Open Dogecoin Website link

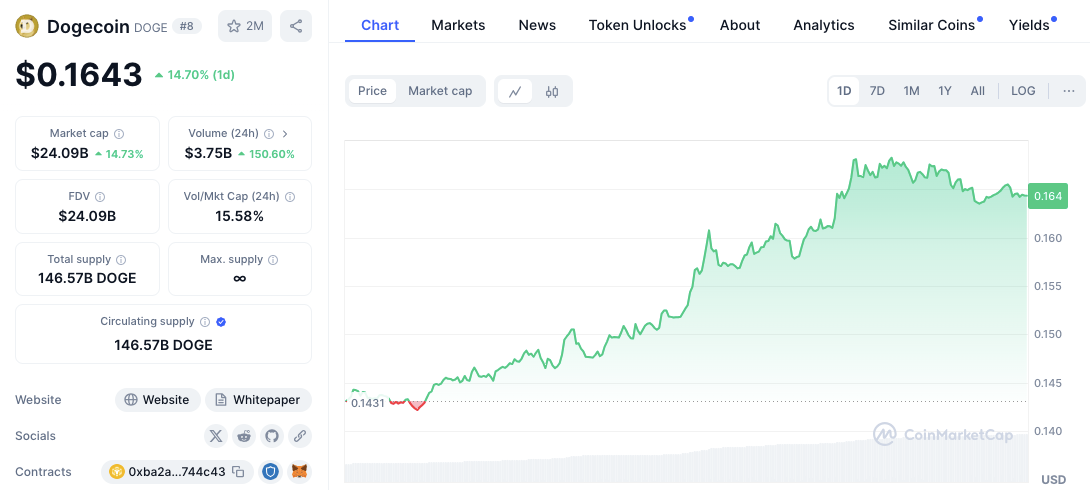[158, 400]
